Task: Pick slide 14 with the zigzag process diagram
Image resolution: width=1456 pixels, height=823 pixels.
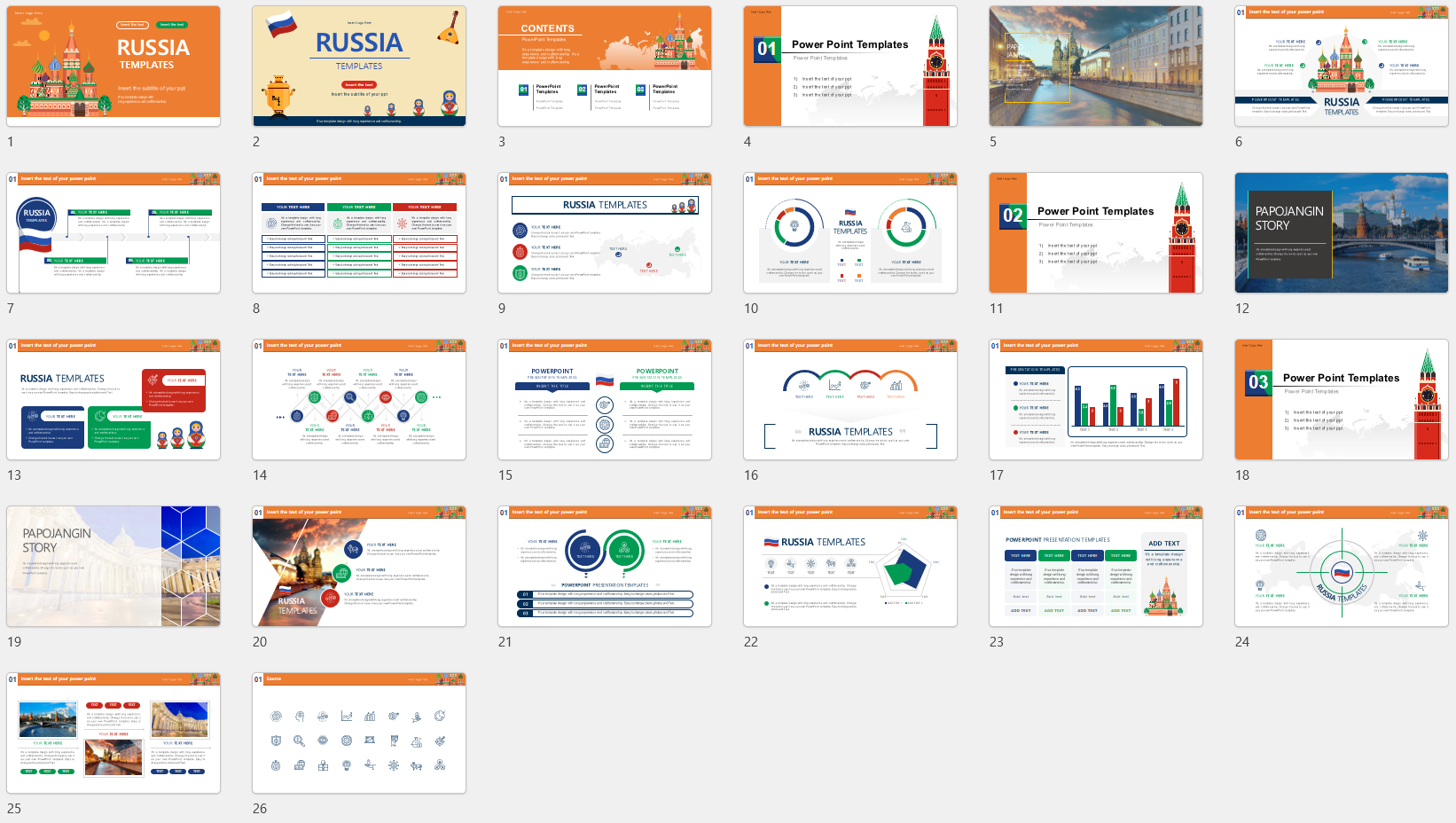Action: click(359, 400)
